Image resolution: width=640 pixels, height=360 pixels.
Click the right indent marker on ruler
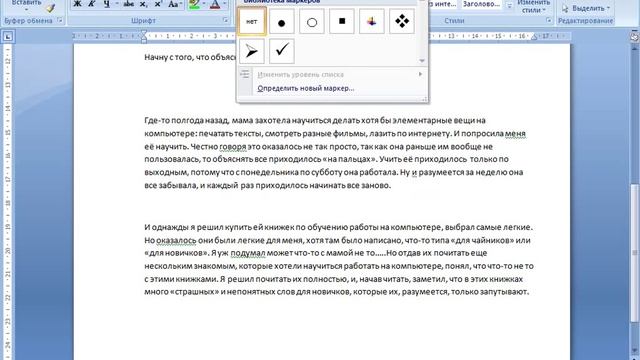pyautogui.click(x=534, y=38)
